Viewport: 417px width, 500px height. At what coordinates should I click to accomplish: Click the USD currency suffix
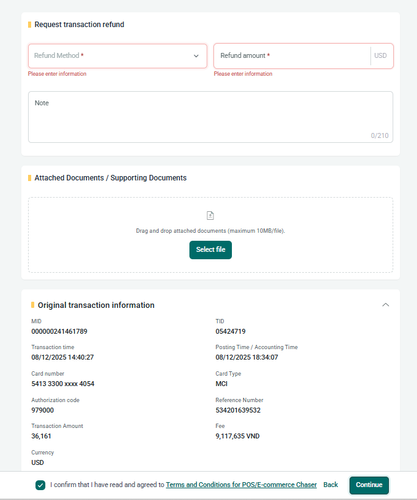click(380, 56)
